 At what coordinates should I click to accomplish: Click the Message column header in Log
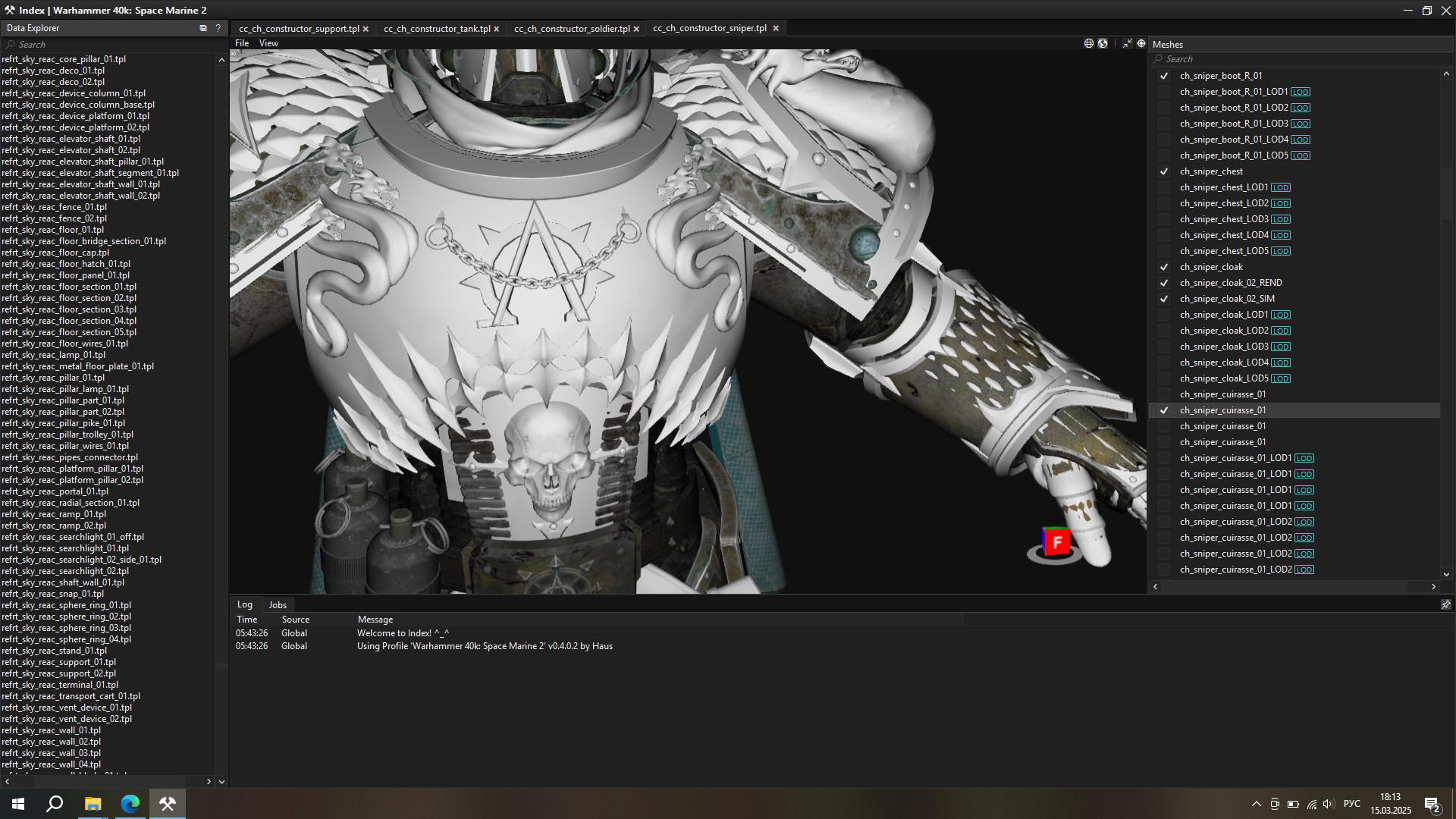click(x=375, y=620)
